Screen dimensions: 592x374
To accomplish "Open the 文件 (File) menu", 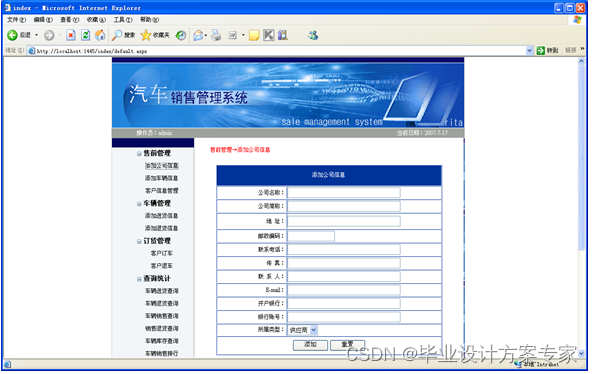I will 16,20.
